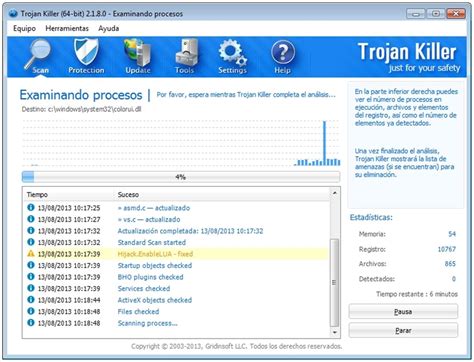474x362 pixels.
Task: Click the log scrollbar up arrow
Action: 335,193
